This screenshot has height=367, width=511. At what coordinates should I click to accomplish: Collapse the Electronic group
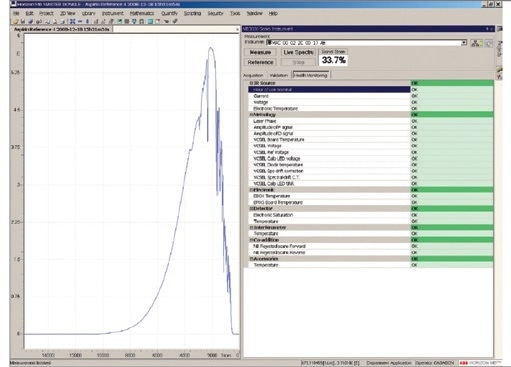point(251,190)
